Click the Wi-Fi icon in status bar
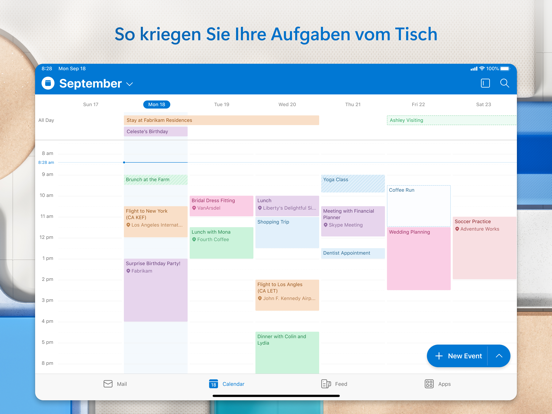This screenshot has height=414, width=552. (482, 68)
